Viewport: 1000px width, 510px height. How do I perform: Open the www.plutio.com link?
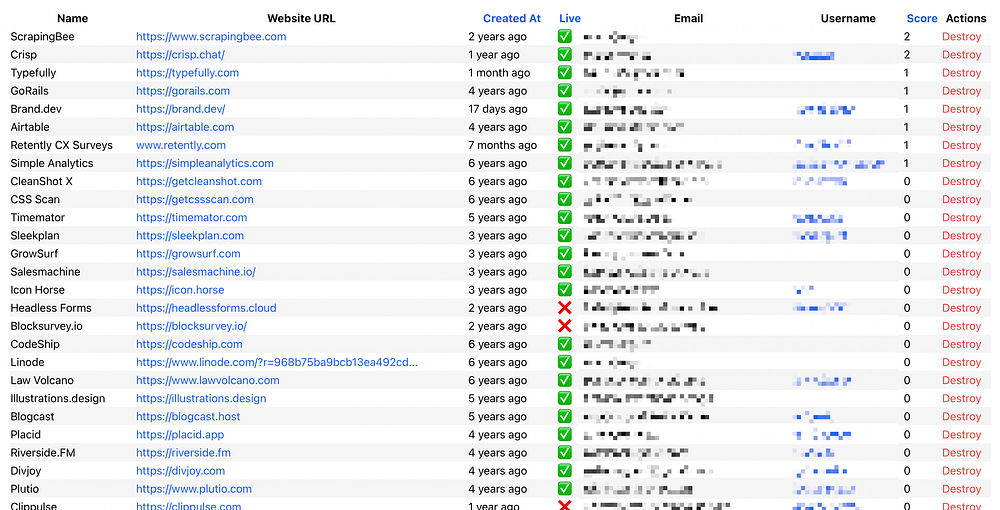(x=194, y=489)
